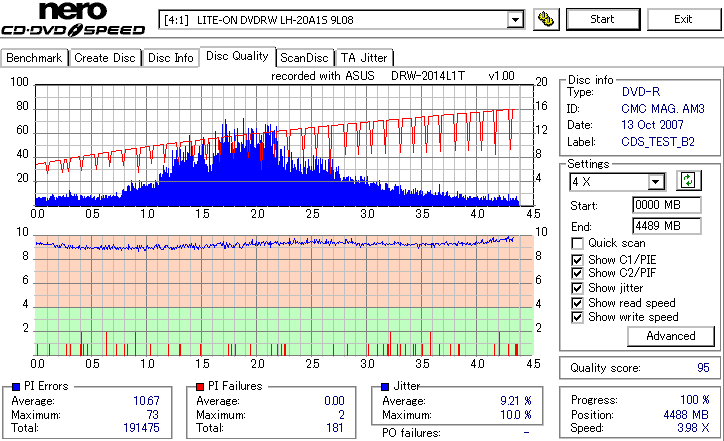
Task: Uncheck the Show jitter option
Action: click(x=577, y=288)
